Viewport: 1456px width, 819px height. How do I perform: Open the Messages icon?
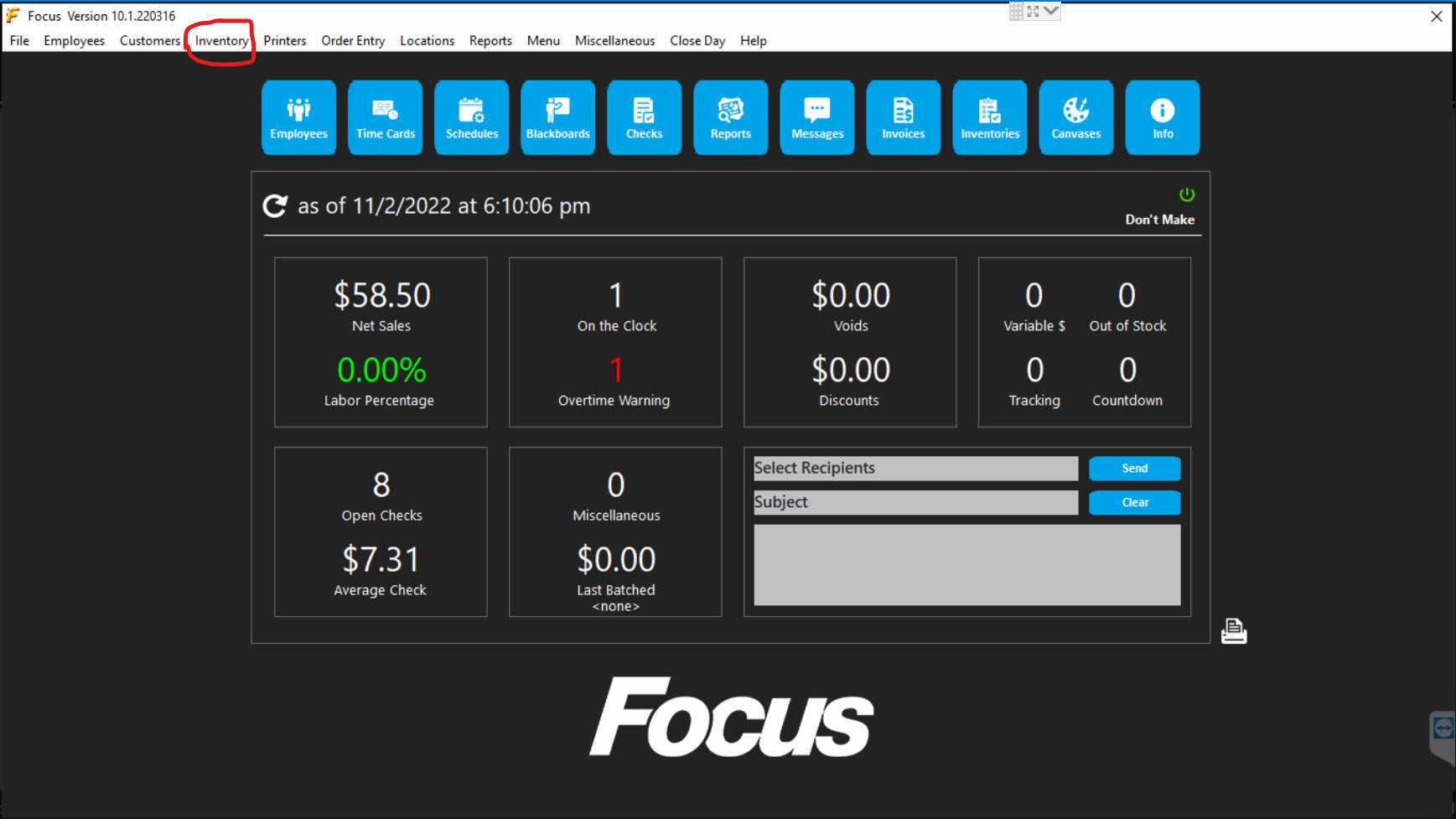coord(816,117)
